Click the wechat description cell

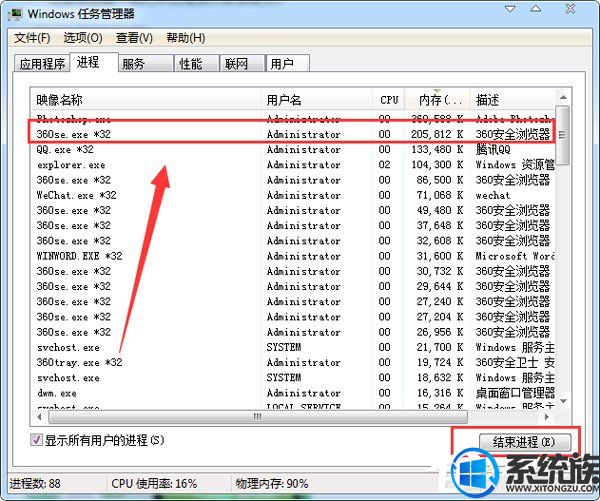[492, 195]
